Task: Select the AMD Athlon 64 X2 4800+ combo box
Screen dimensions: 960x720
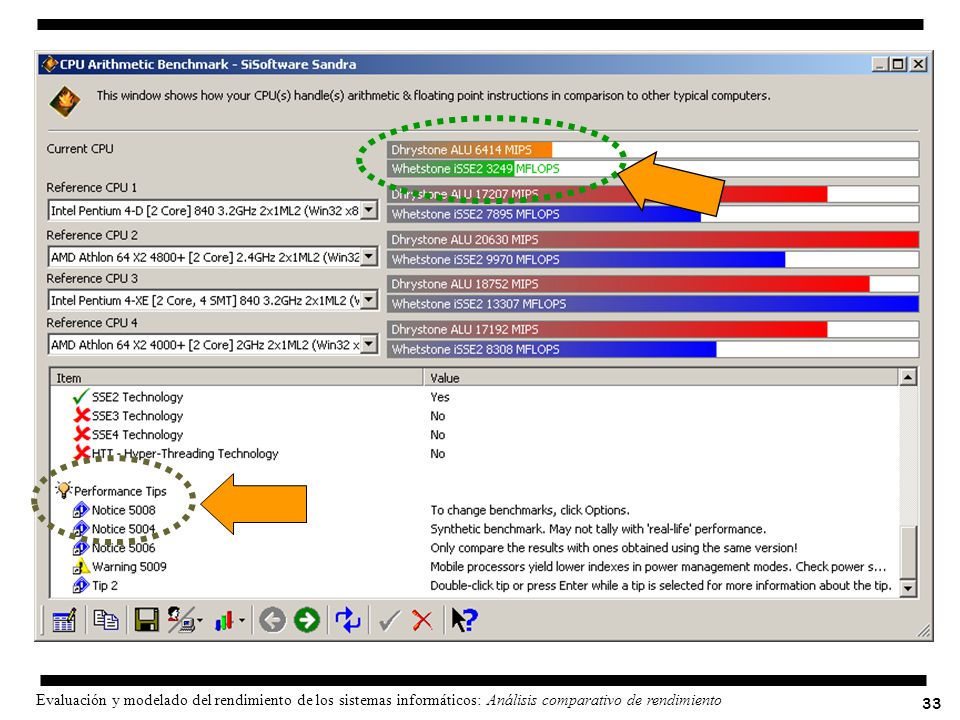Action: (x=212, y=257)
